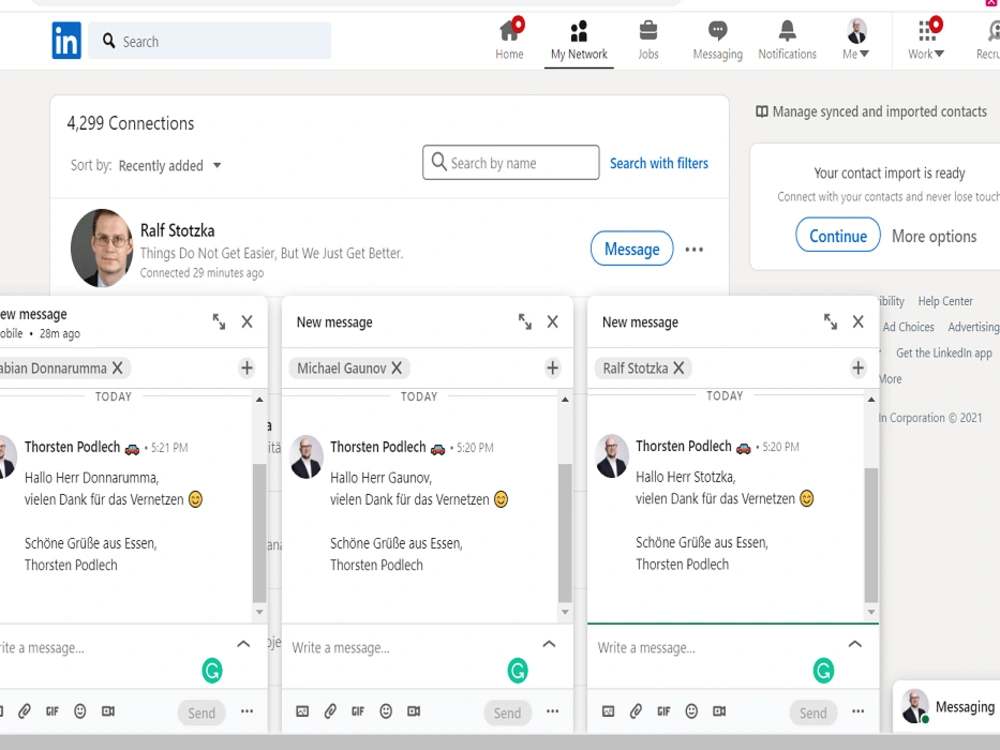Screen dimensions: 1000x750
Task: Expand the Me profile dropdown
Action: (x=856, y=40)
